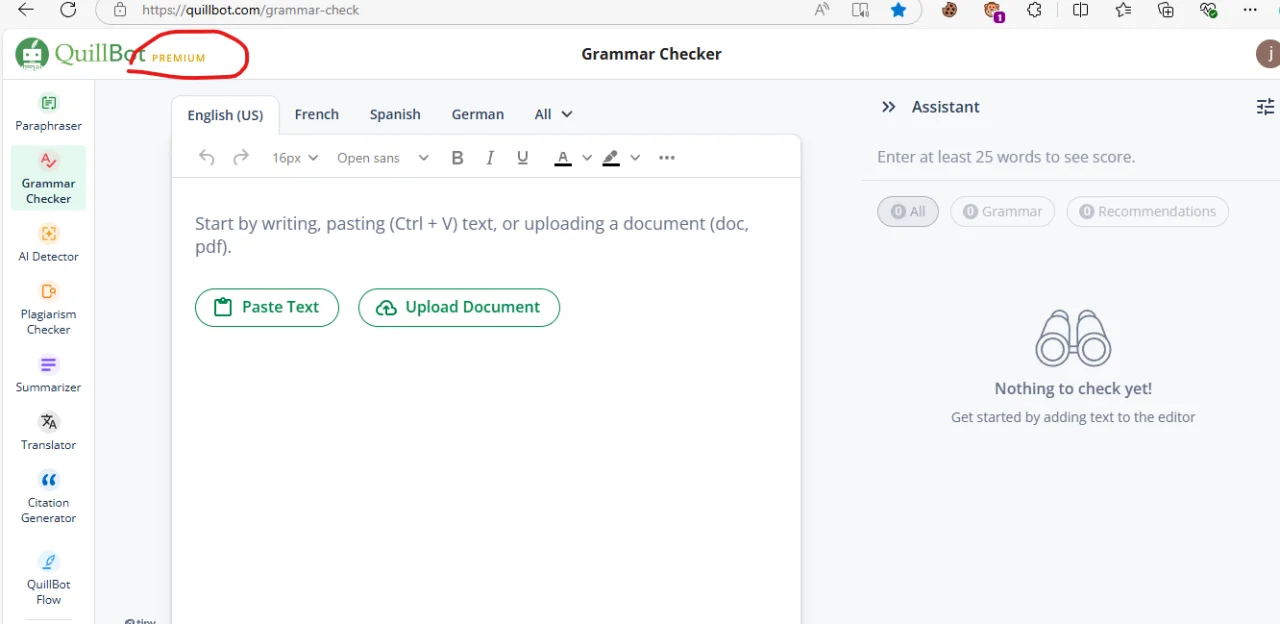
Task: Open Browser essentials heart icon
Action: click(x=1208, y=10)
